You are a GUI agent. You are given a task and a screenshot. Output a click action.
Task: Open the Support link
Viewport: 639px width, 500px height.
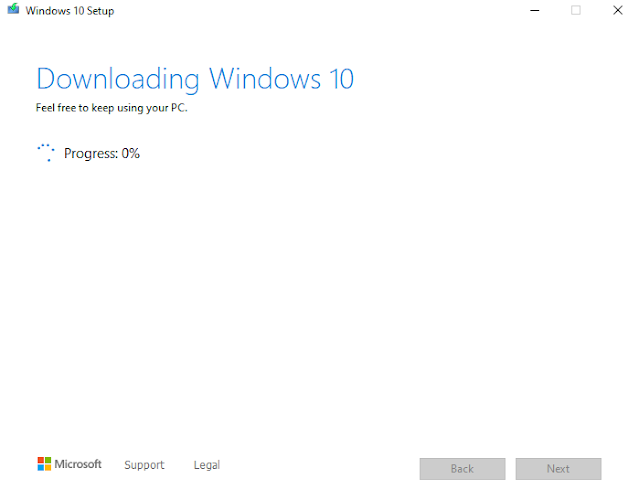144,465
